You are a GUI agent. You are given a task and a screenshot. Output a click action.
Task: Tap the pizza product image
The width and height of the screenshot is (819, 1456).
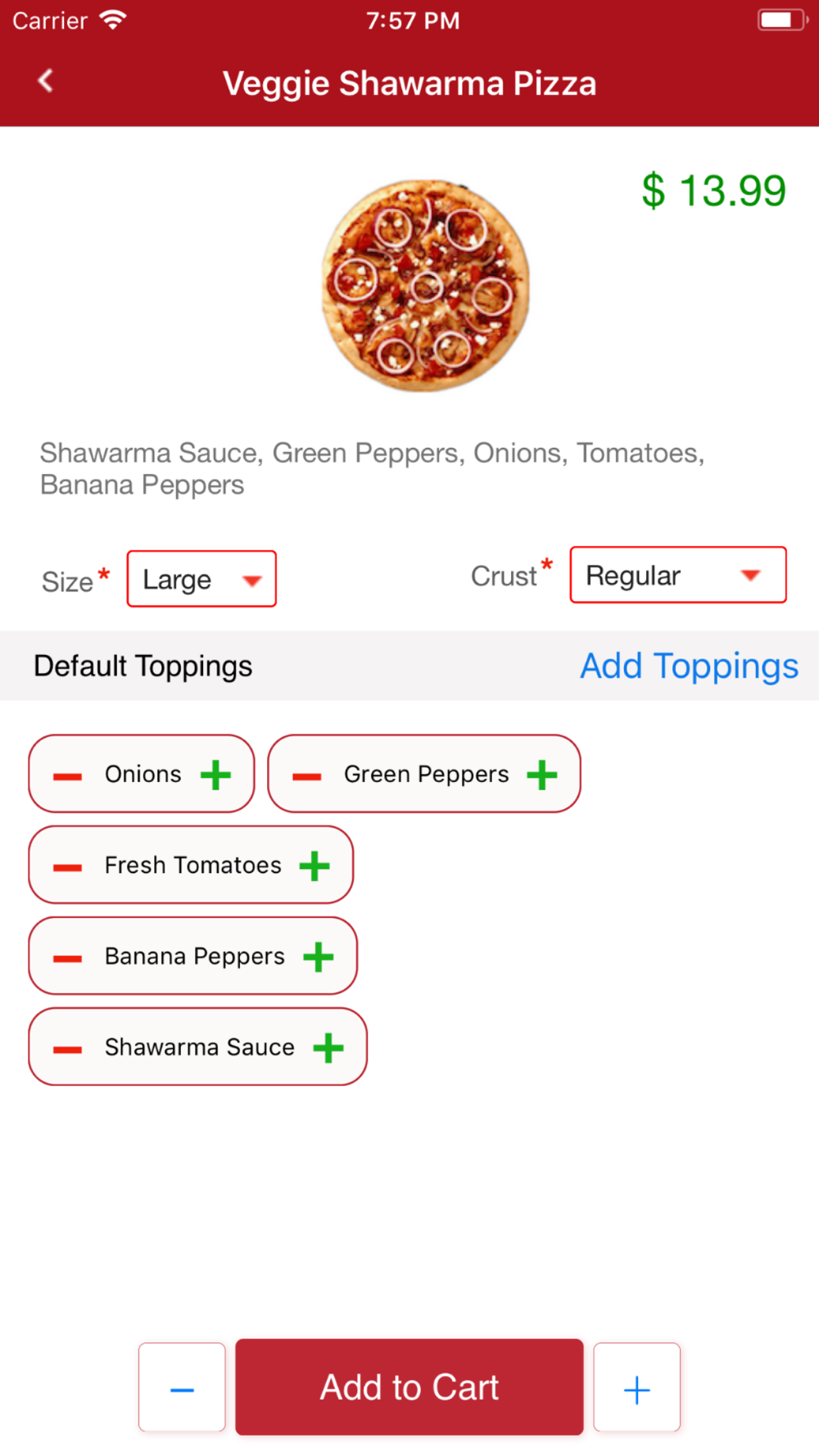coord(425,285)
